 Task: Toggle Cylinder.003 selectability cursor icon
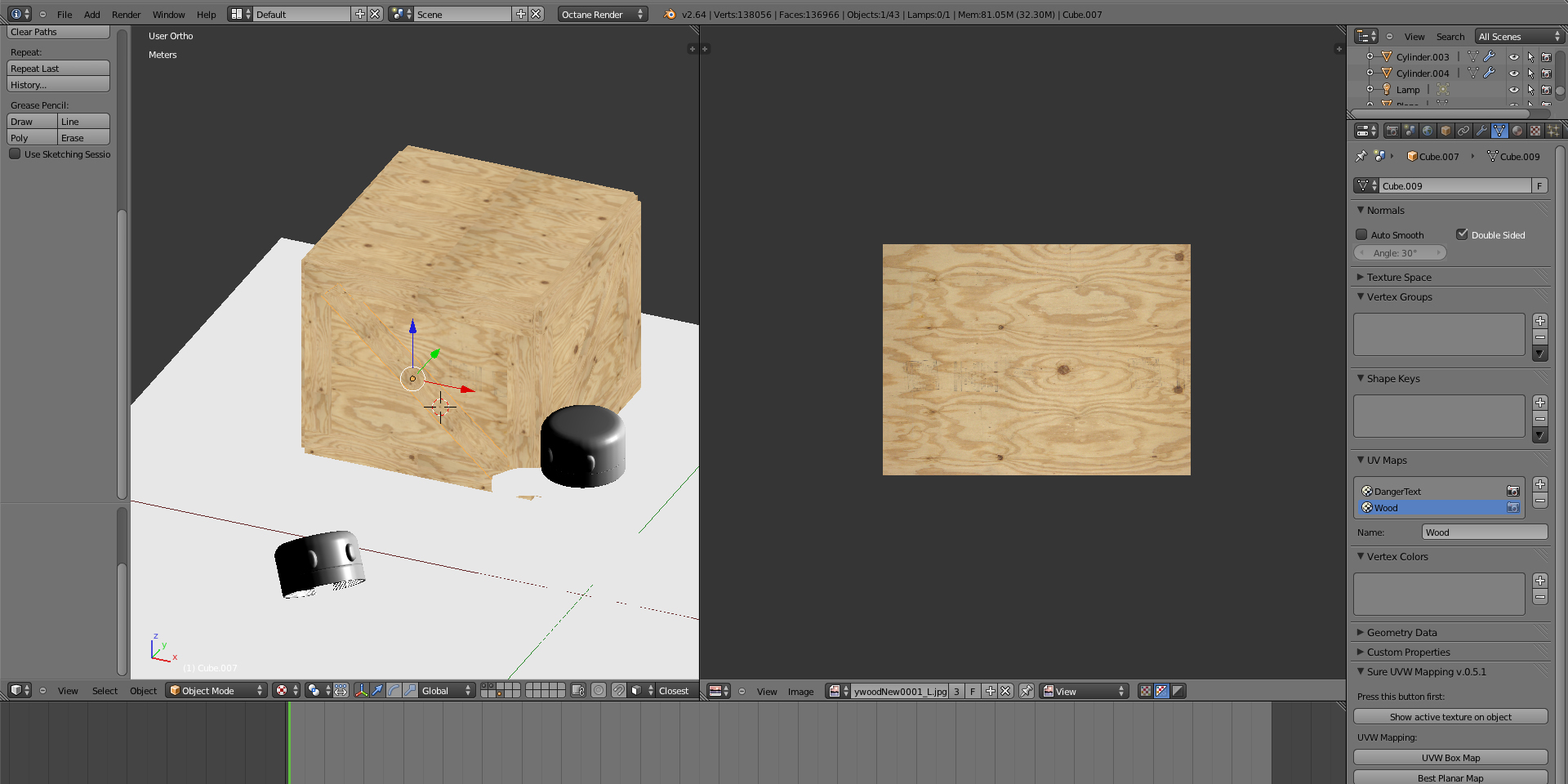(1530, 56)
